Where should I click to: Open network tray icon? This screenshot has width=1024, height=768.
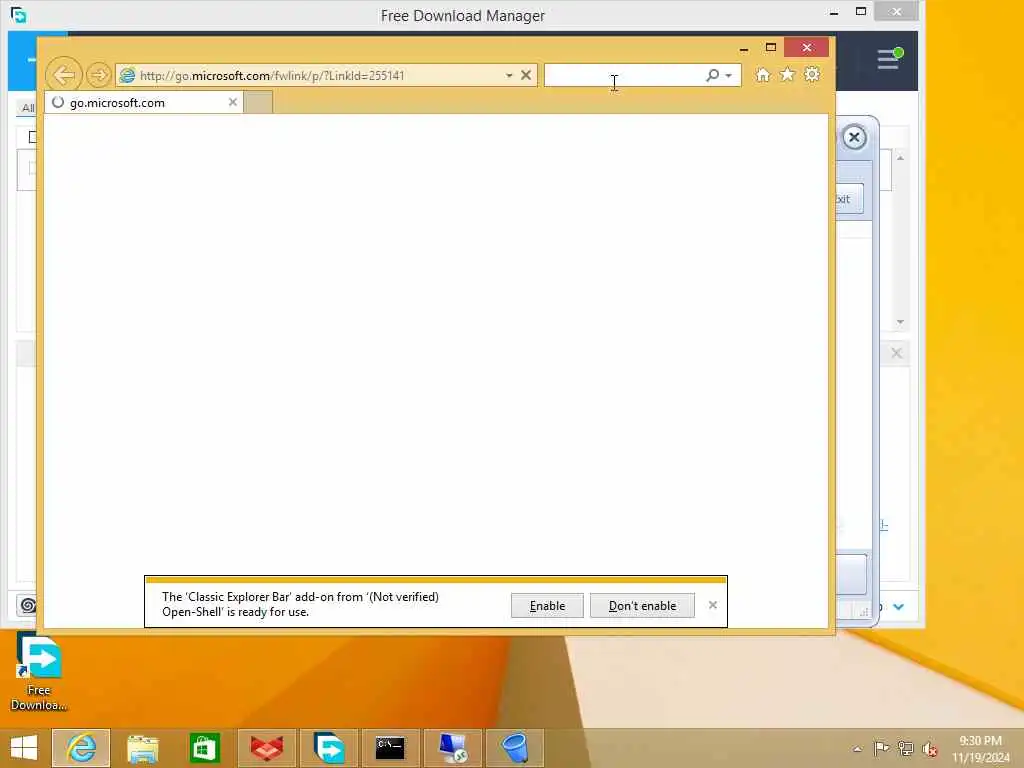click(905, 749)
